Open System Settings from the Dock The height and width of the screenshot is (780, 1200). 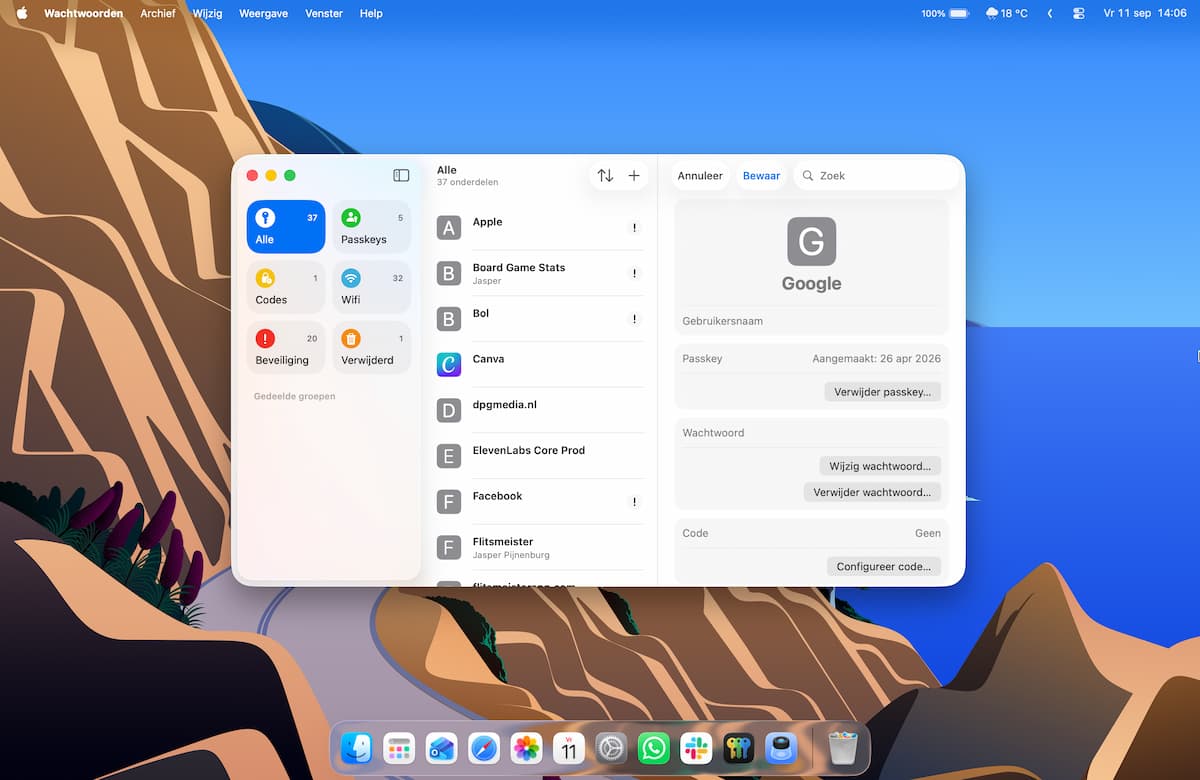pos(611,748)
